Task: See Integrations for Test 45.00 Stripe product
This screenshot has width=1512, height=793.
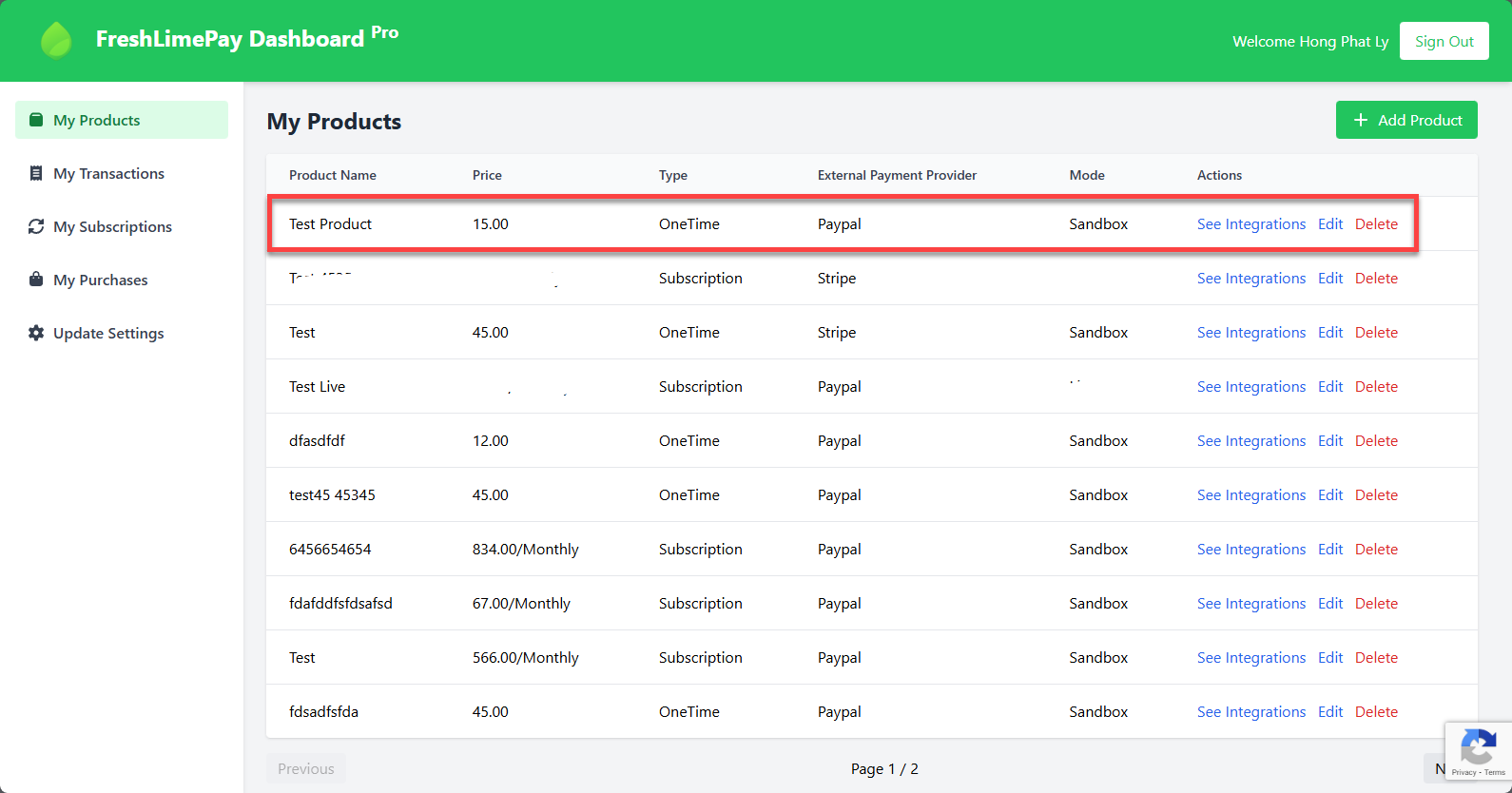Action: [x=1251, y=332]
